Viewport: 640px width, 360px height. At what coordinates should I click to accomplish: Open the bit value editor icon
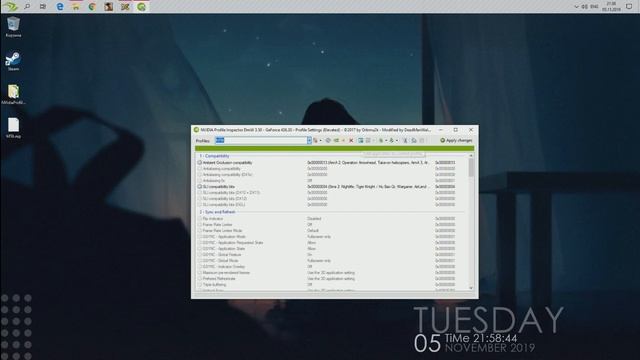(422, 140)
